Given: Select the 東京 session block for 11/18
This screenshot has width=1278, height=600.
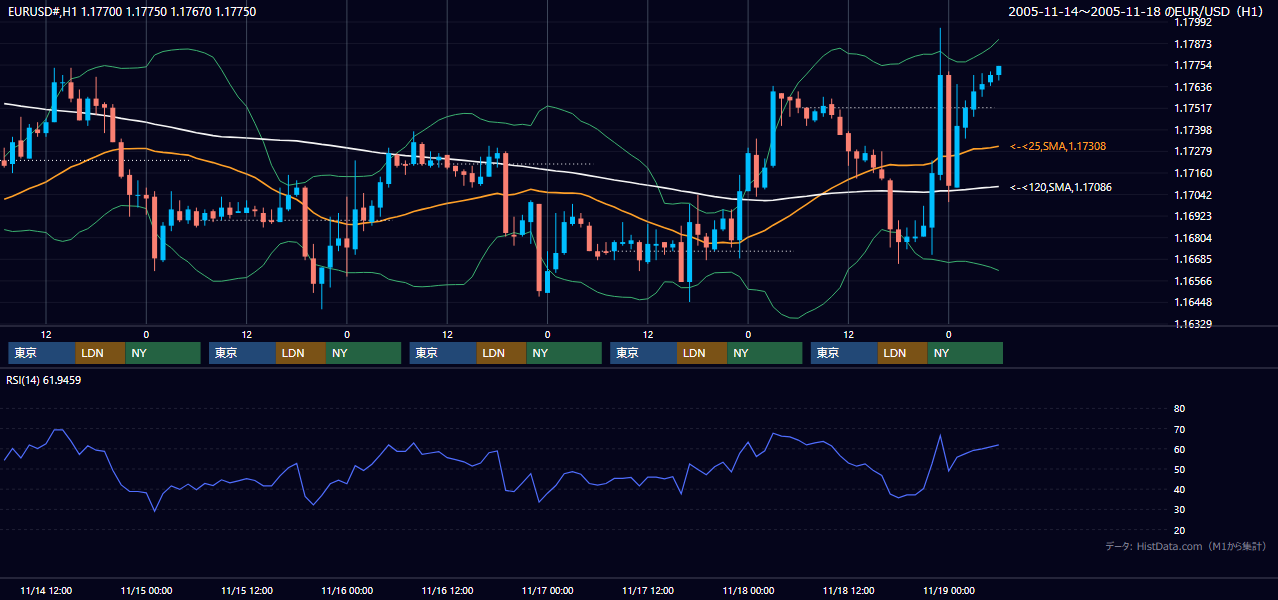Looking at the screenshot, I should click(x=844, y=353).
